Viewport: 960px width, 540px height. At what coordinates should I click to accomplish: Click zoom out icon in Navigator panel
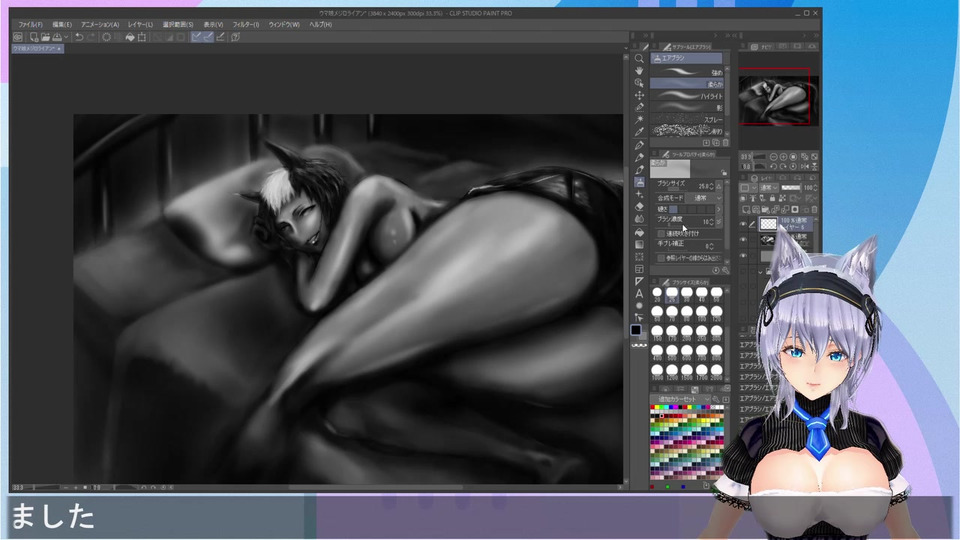(x=773, y=157)
